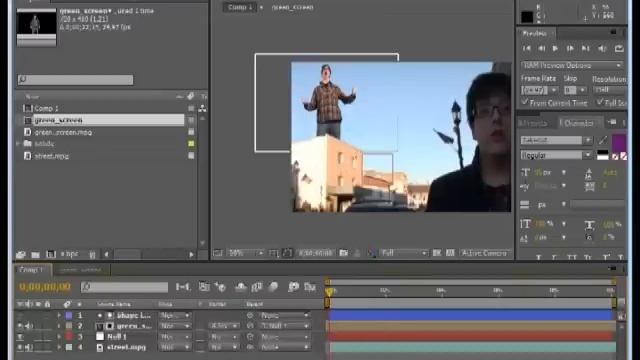Open green_screen breadcrumb in viewer
Viewport: 640px width, 360px height.
[x=292, y=7]
